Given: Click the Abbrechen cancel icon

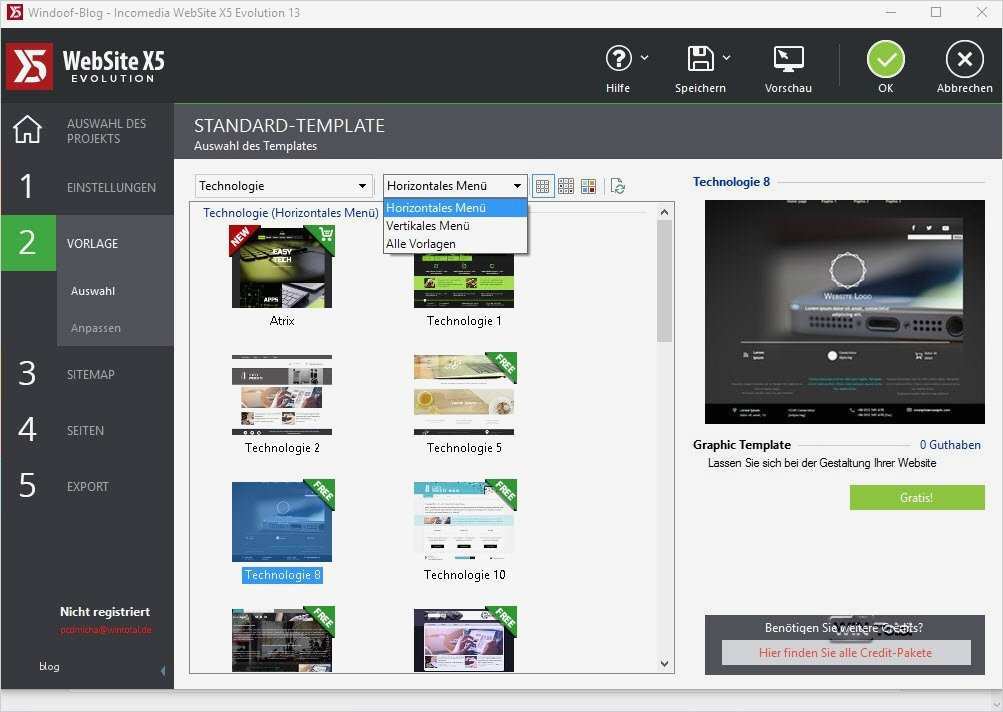Looking at the screenshot, I should pyautogui.click(x=965, y=59).
